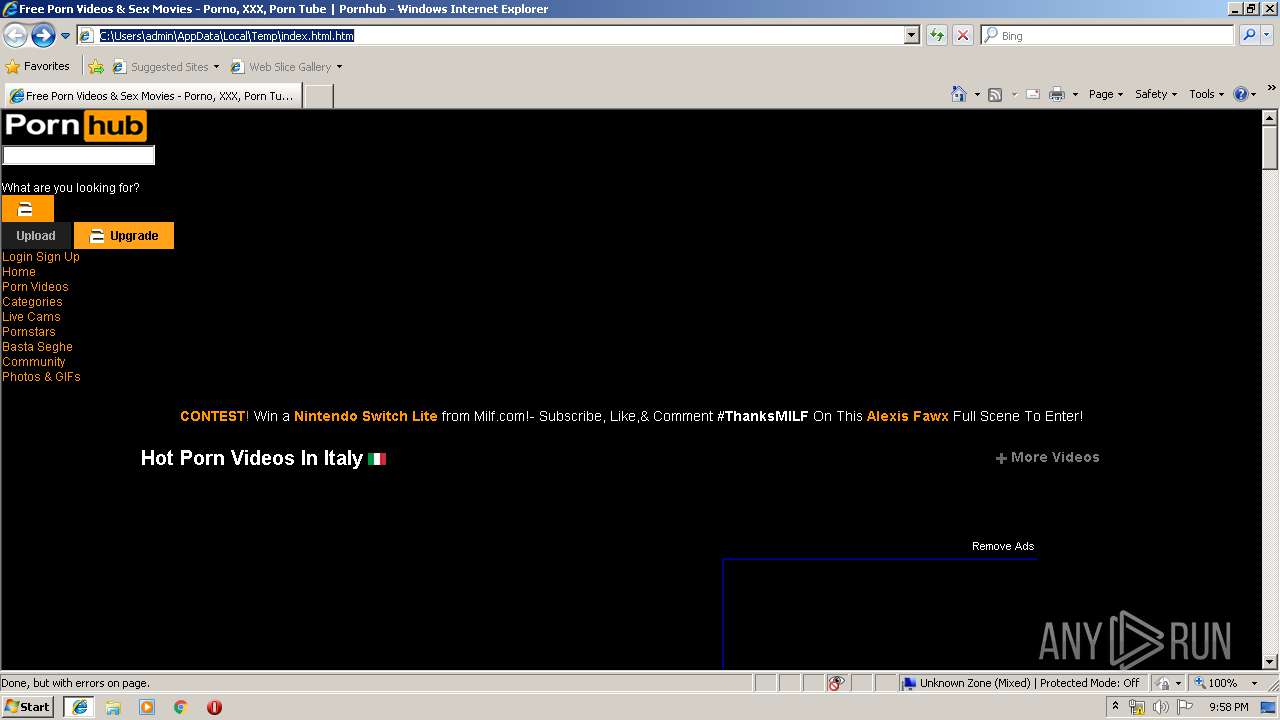This screenshot has height=720, width=1280.
Task: Click the CONTEST link in the banner
Action: pos(213,416)
